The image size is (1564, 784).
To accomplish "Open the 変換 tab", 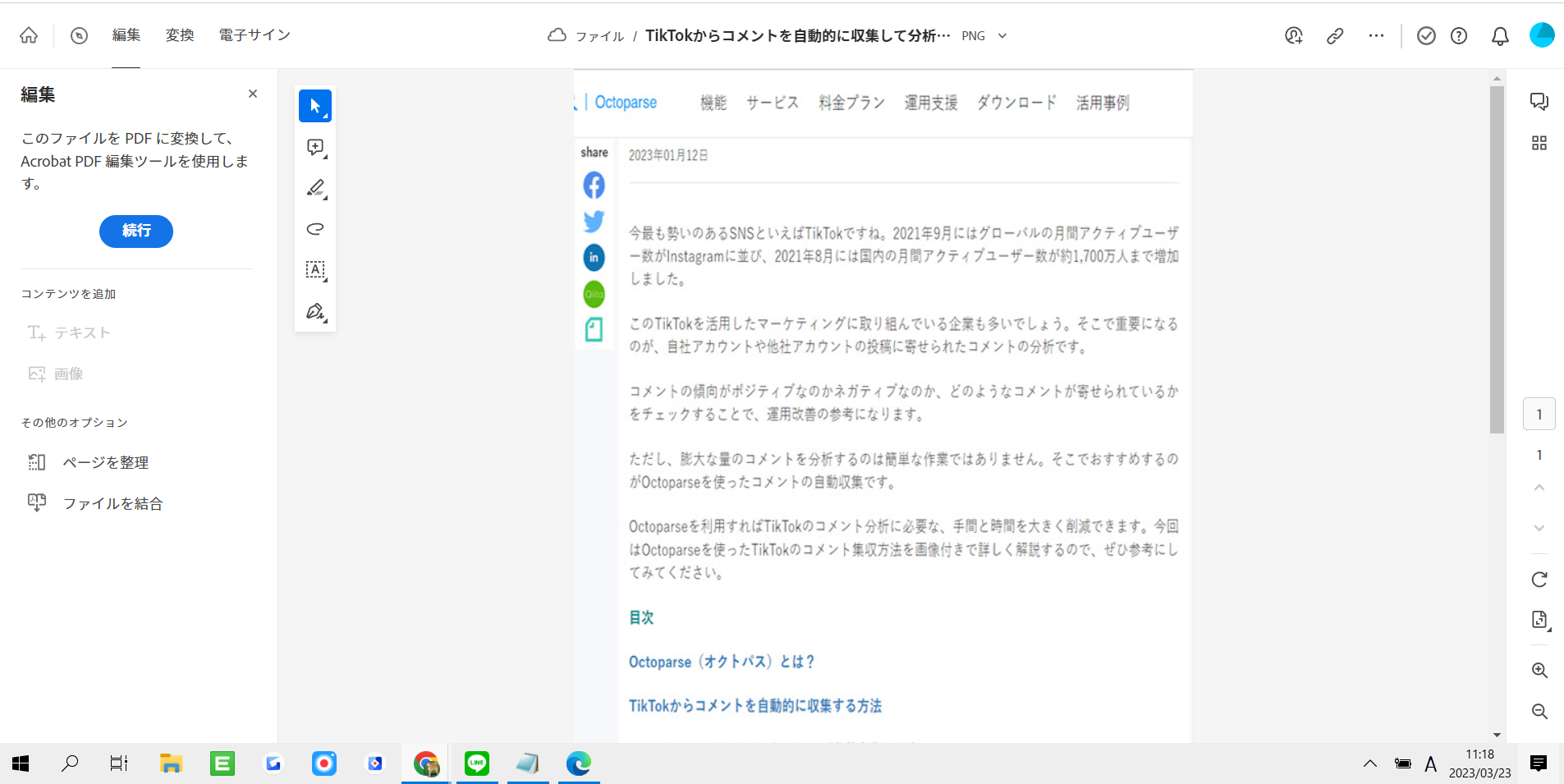I will pos(180,35).
